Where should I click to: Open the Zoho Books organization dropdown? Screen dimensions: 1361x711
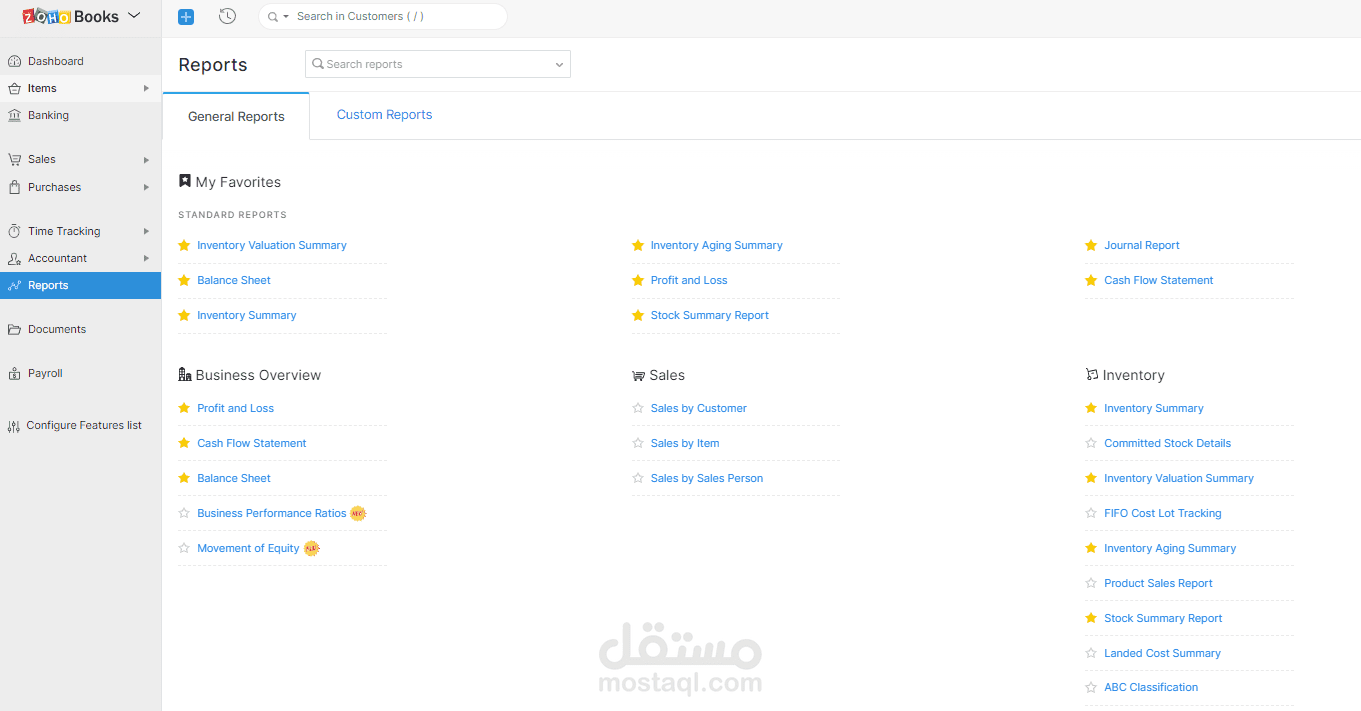point(135,15)
